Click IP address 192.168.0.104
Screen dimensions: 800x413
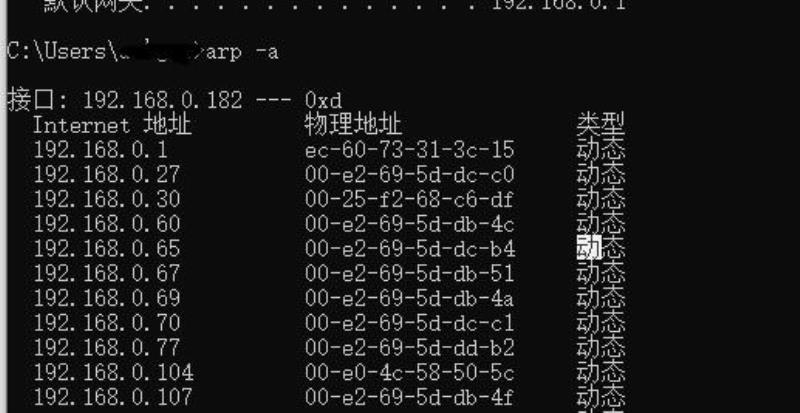[113, 373]
